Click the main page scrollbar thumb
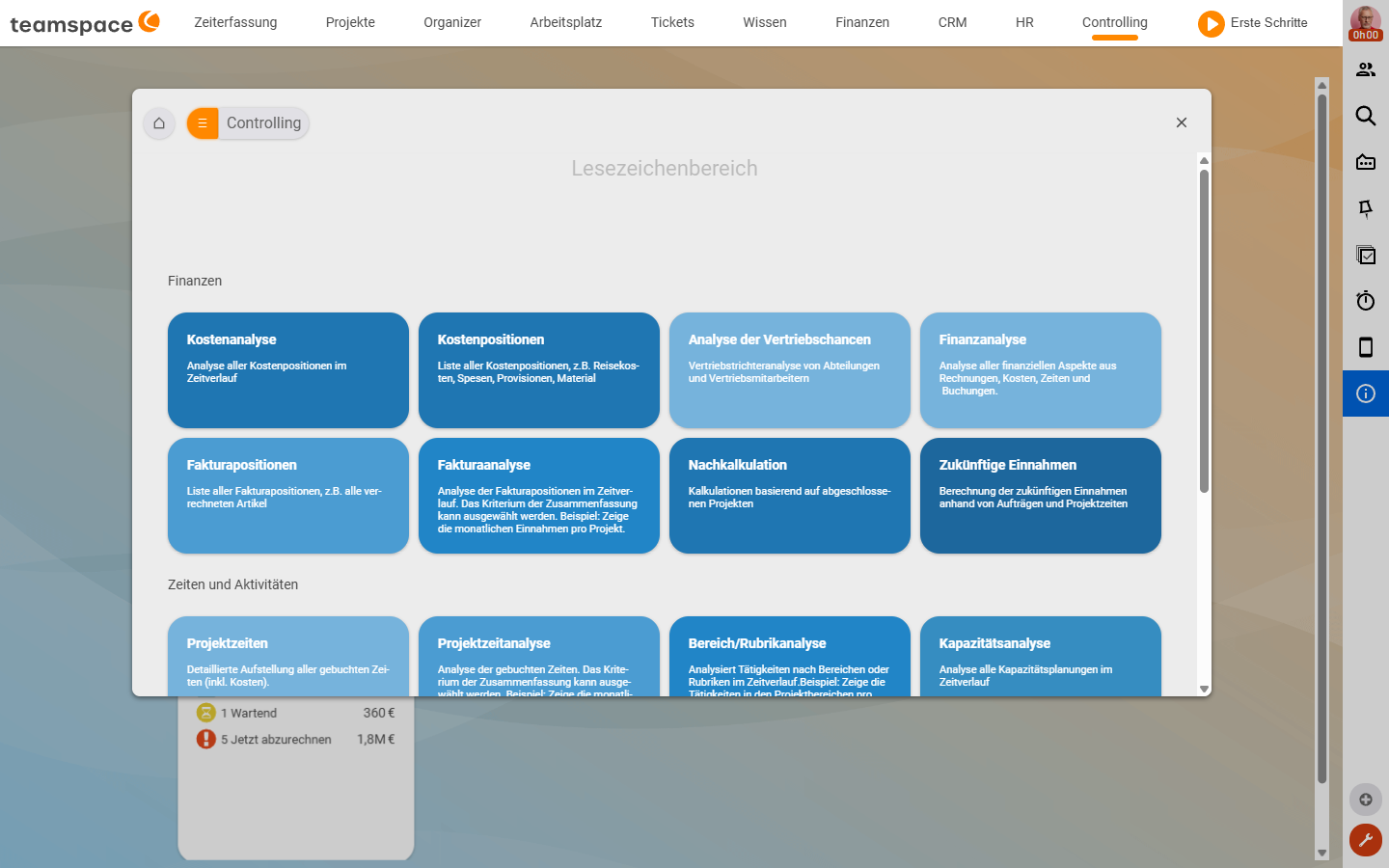The height and width of the screenshot is (868, 1389). tap(1322, 439)
